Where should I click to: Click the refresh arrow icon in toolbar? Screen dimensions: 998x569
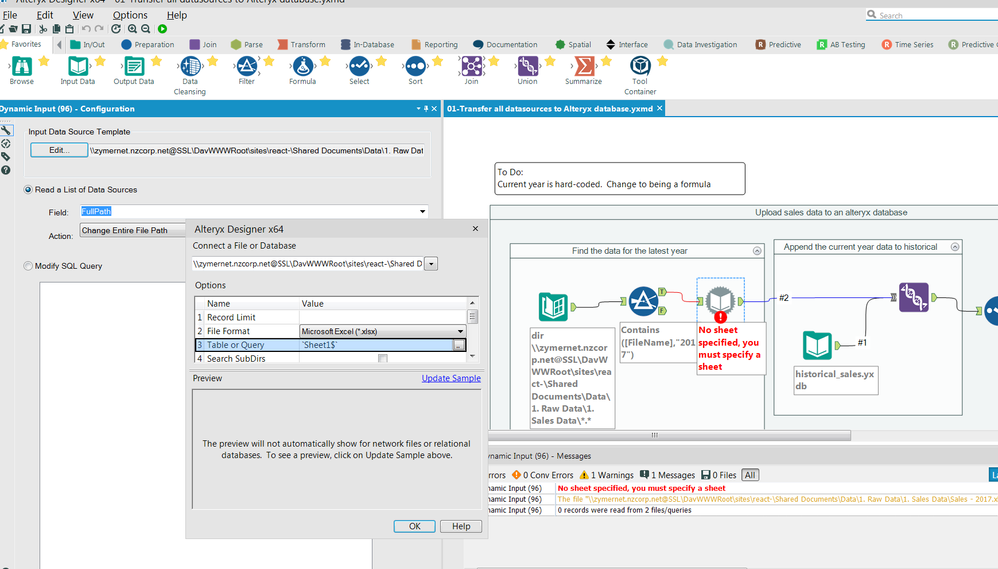coord(116,29)
